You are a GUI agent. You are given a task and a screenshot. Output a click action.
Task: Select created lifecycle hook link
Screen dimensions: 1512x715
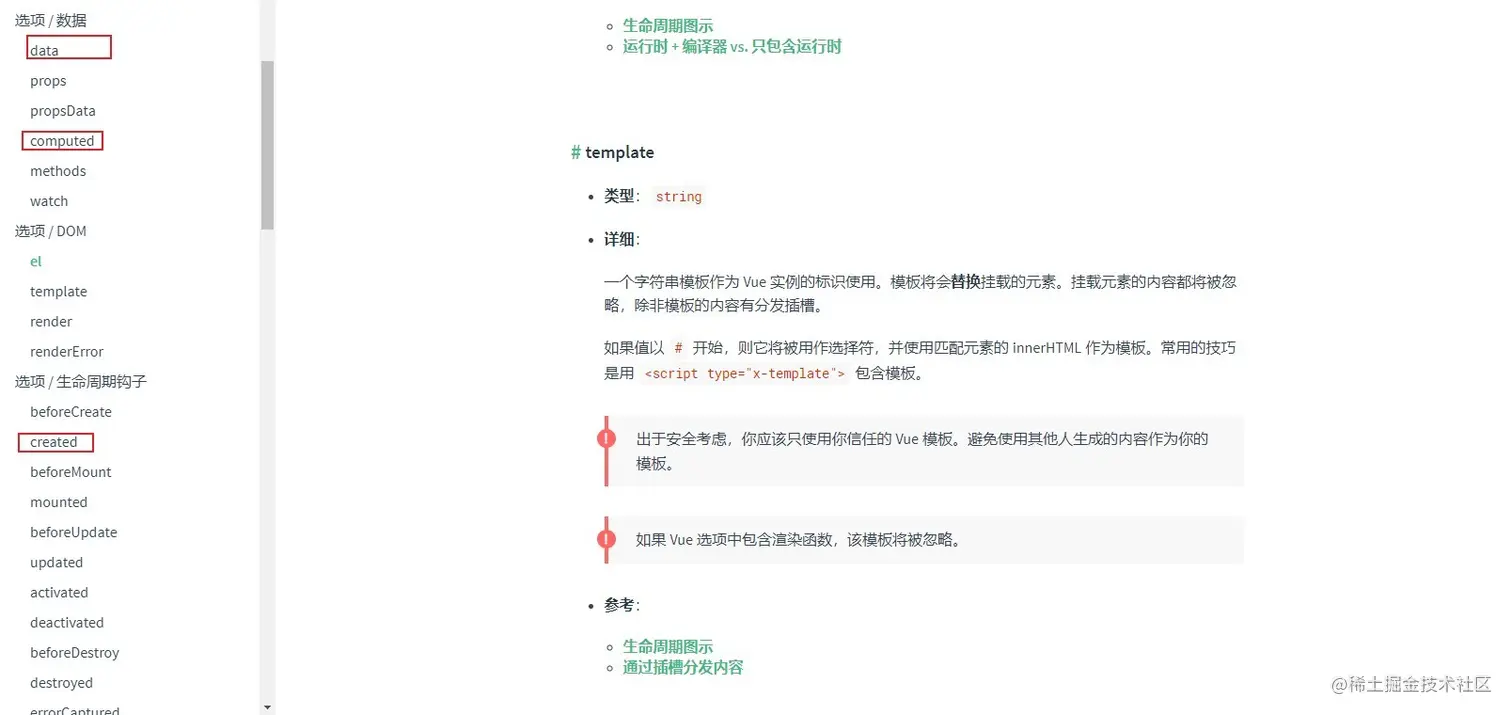point(53,442)
